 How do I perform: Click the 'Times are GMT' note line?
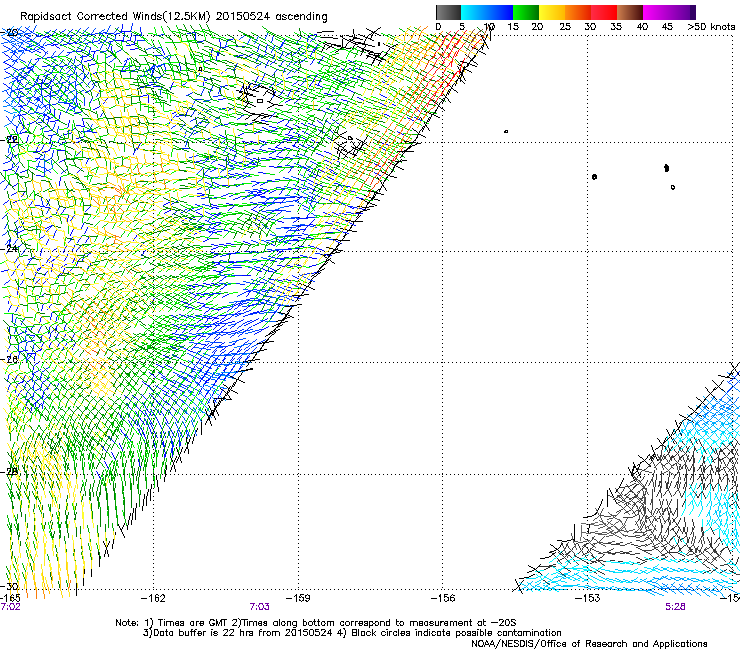[316, 623]
